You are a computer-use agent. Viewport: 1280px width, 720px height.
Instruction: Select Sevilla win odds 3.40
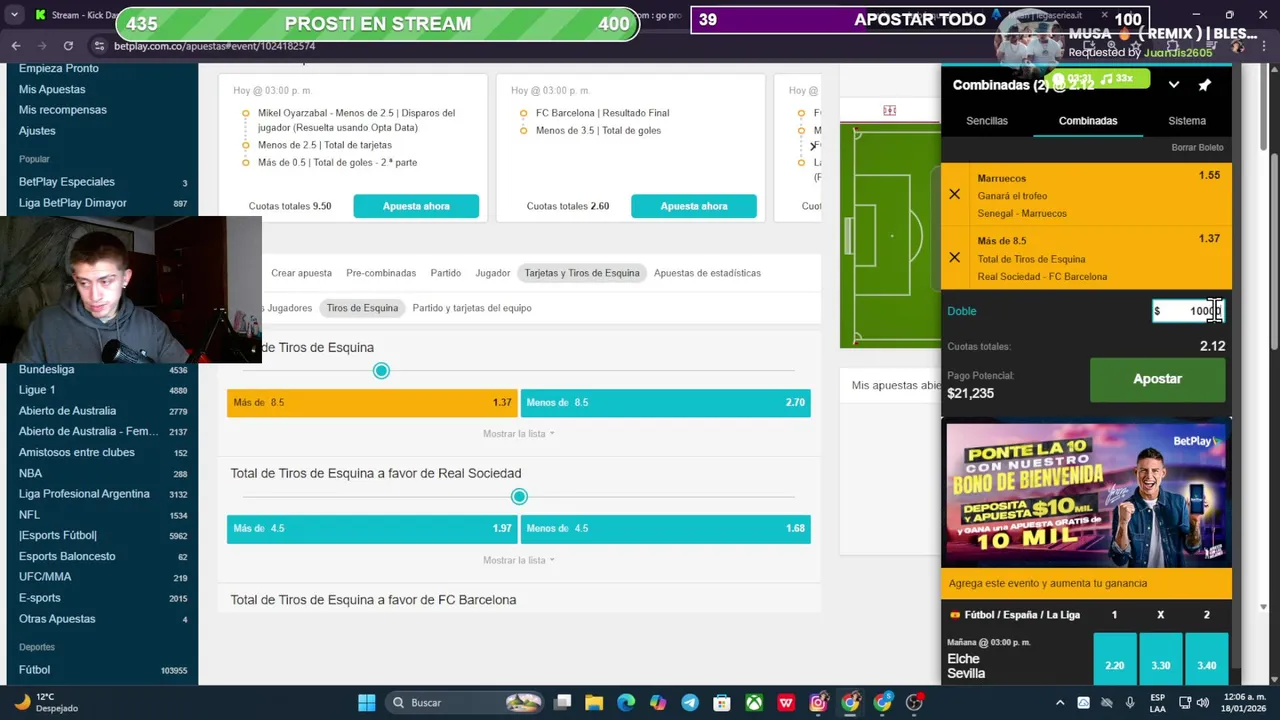tap(1207, 659)
